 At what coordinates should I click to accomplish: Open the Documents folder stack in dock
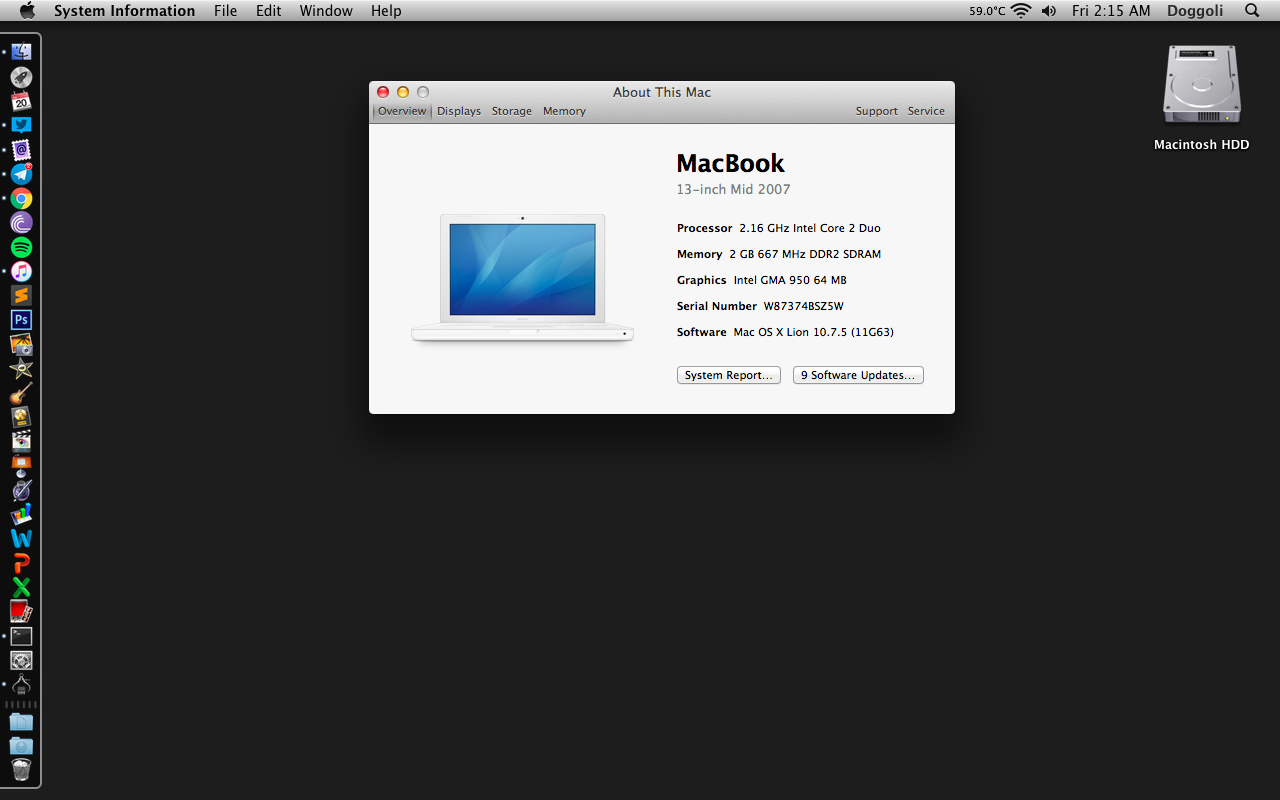pyautogui.click(x=21, y=721)
